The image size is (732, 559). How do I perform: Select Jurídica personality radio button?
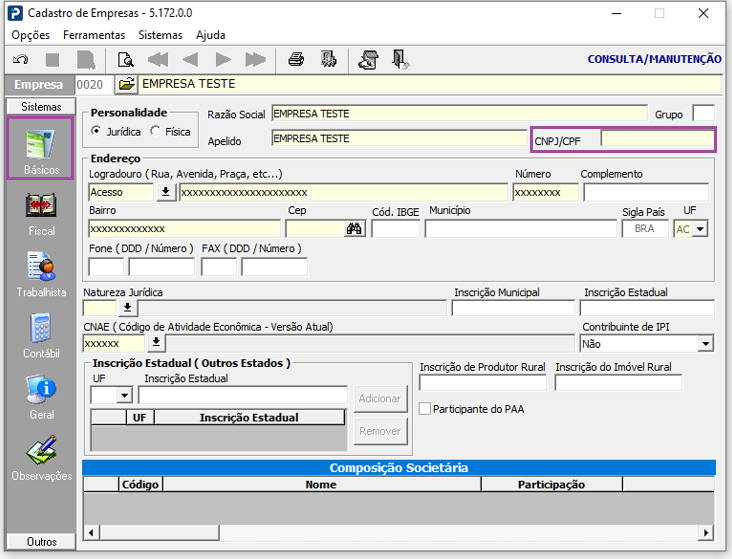(96, 131)
